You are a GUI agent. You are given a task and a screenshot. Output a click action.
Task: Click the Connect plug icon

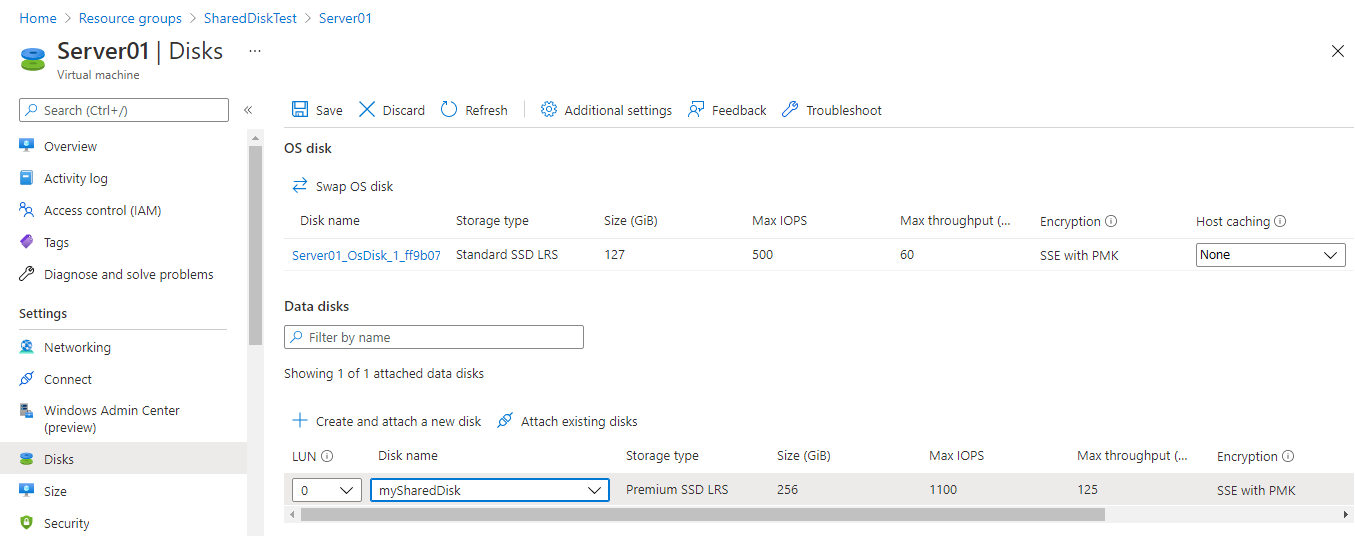click(x=27, y=379)
